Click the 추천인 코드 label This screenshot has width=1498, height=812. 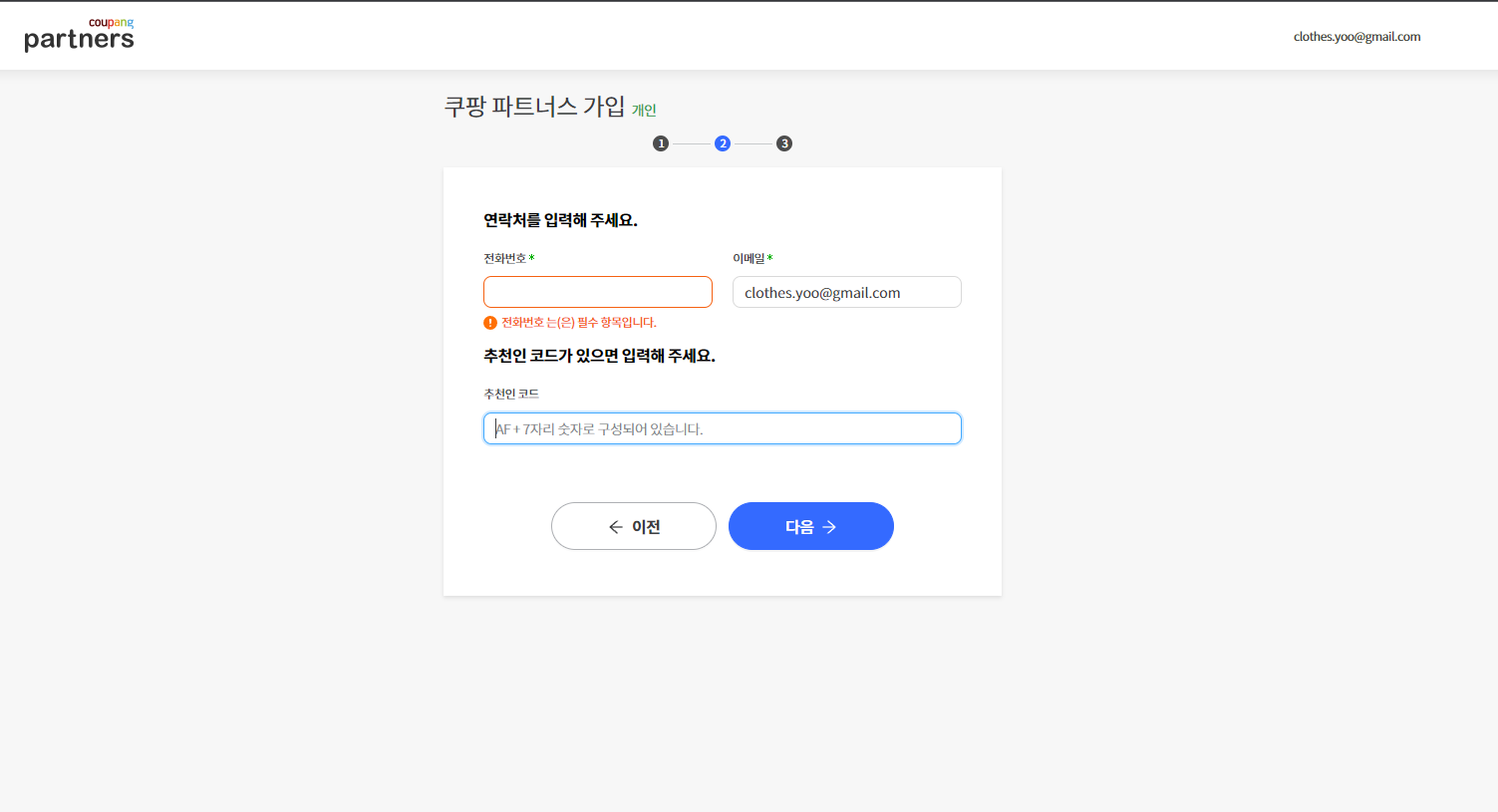coord(511,394)
